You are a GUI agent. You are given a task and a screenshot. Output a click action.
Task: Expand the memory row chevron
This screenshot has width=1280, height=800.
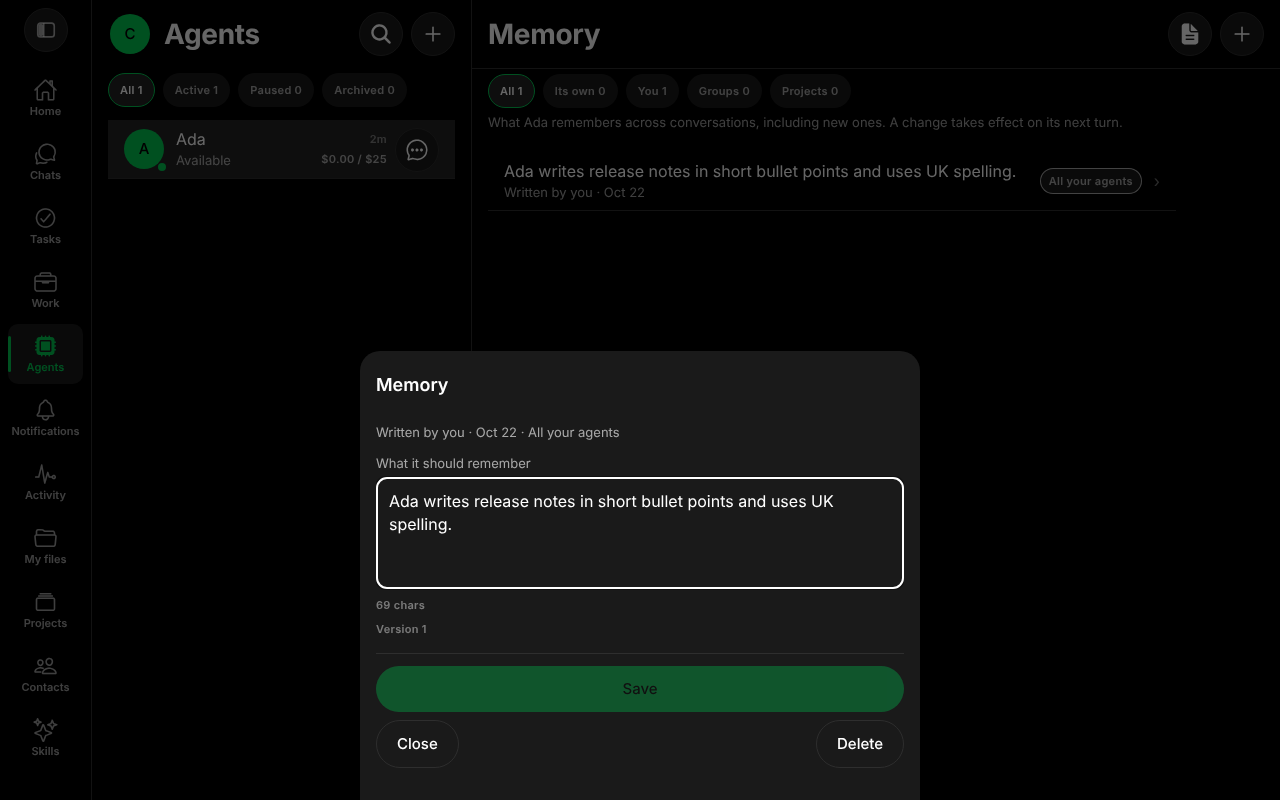point(1157,182)
